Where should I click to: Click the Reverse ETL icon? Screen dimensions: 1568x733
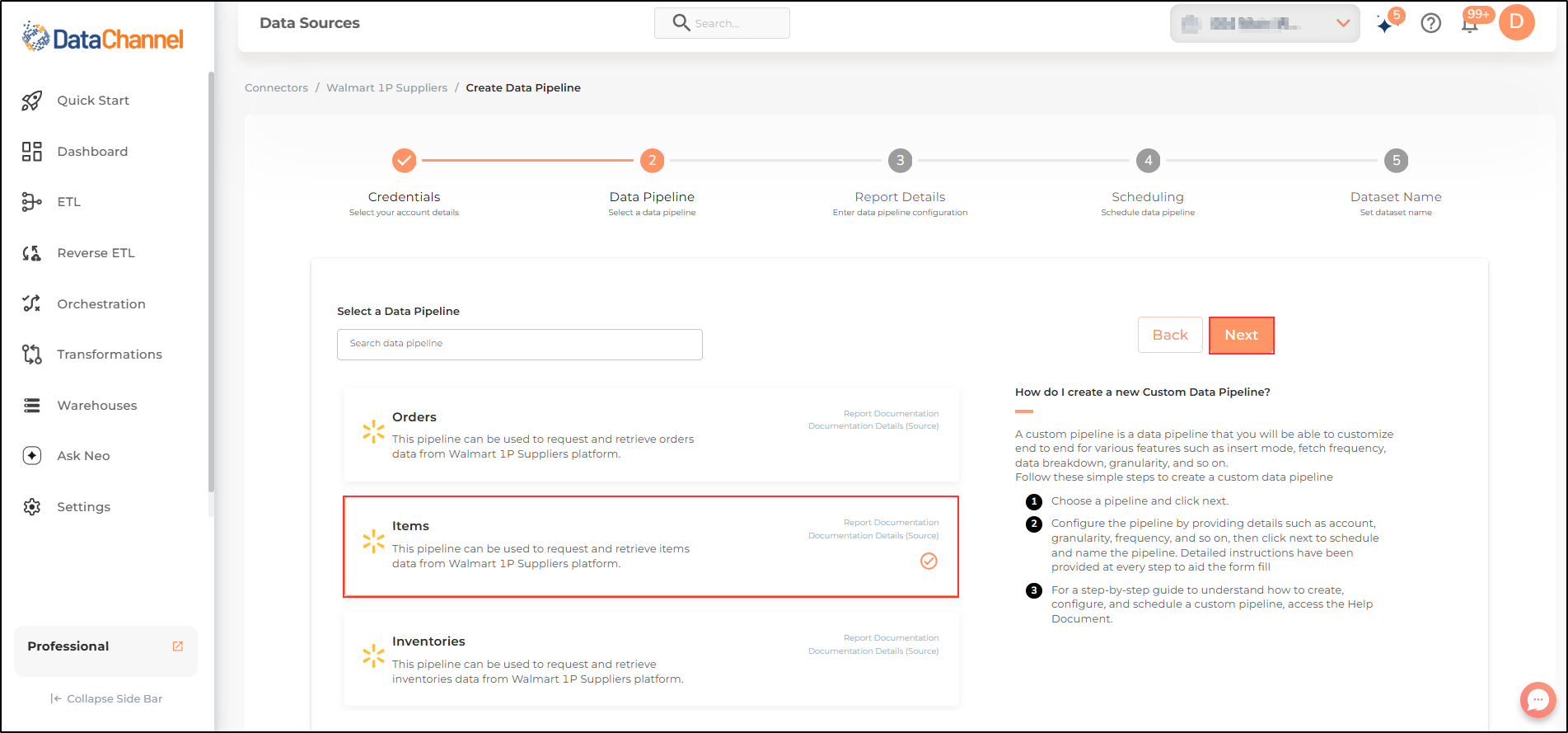31,253
